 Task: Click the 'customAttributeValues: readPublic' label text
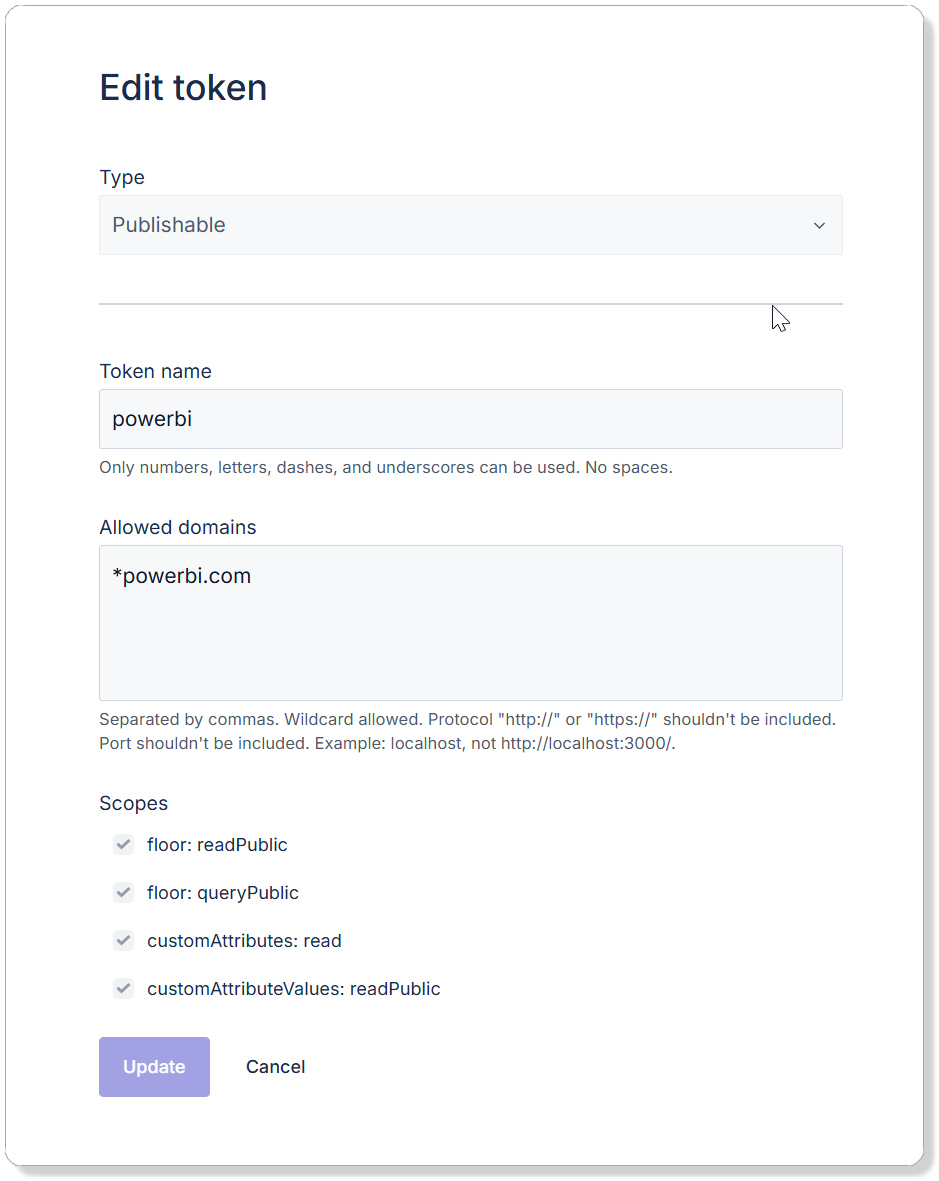[x=293, y=989]
